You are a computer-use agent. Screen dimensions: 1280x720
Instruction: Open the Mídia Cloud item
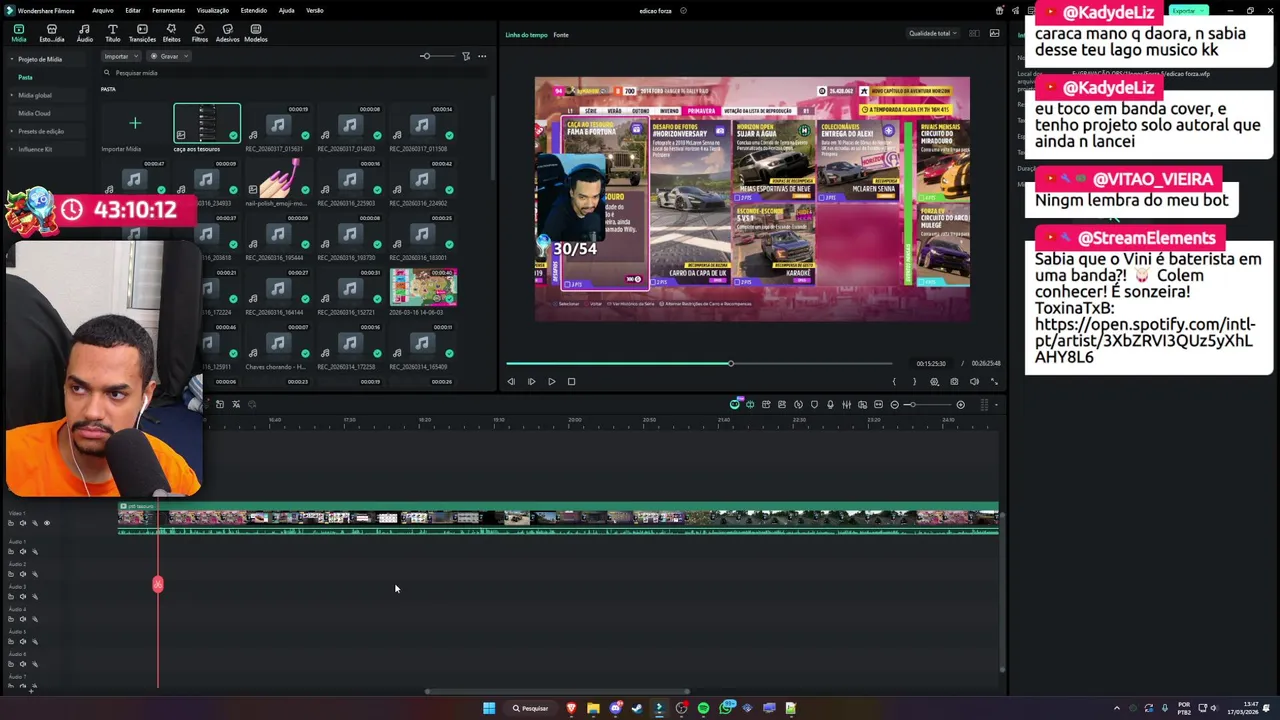click(x=34, y=113)
